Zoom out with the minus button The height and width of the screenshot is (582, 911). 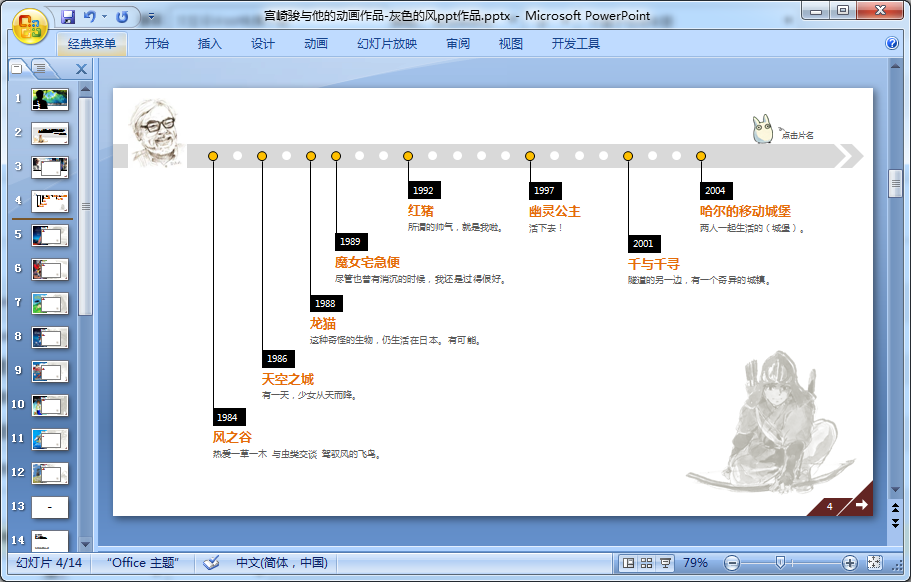[x=732, y=563]
